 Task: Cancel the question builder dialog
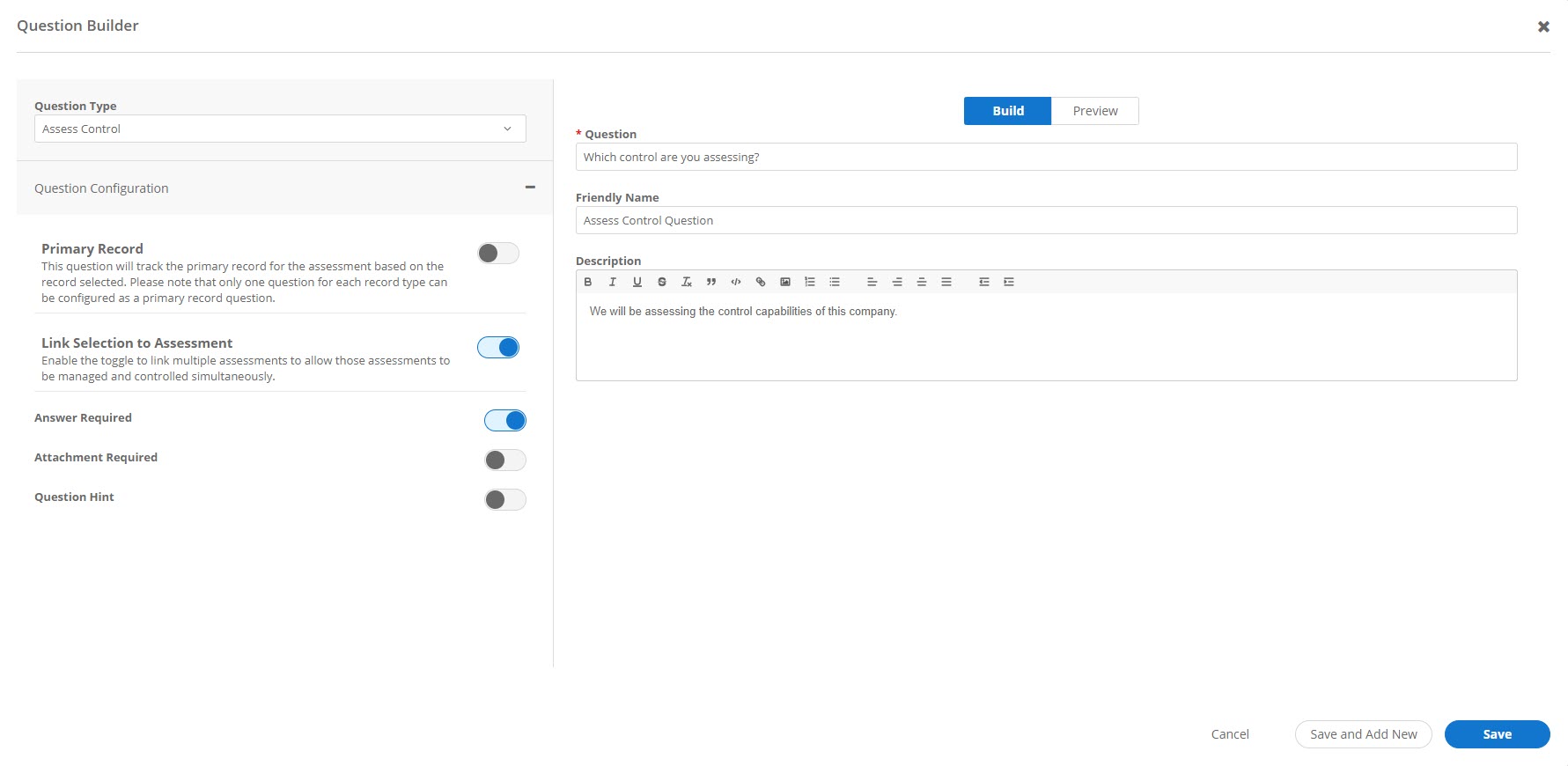pos(1229,734)
